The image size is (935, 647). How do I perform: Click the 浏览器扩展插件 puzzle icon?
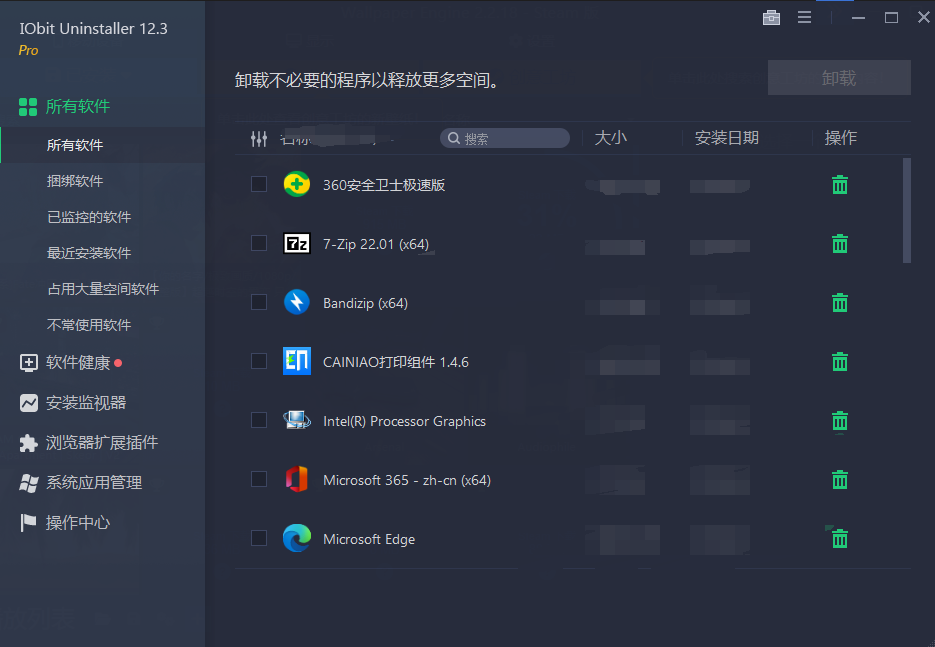28,443
